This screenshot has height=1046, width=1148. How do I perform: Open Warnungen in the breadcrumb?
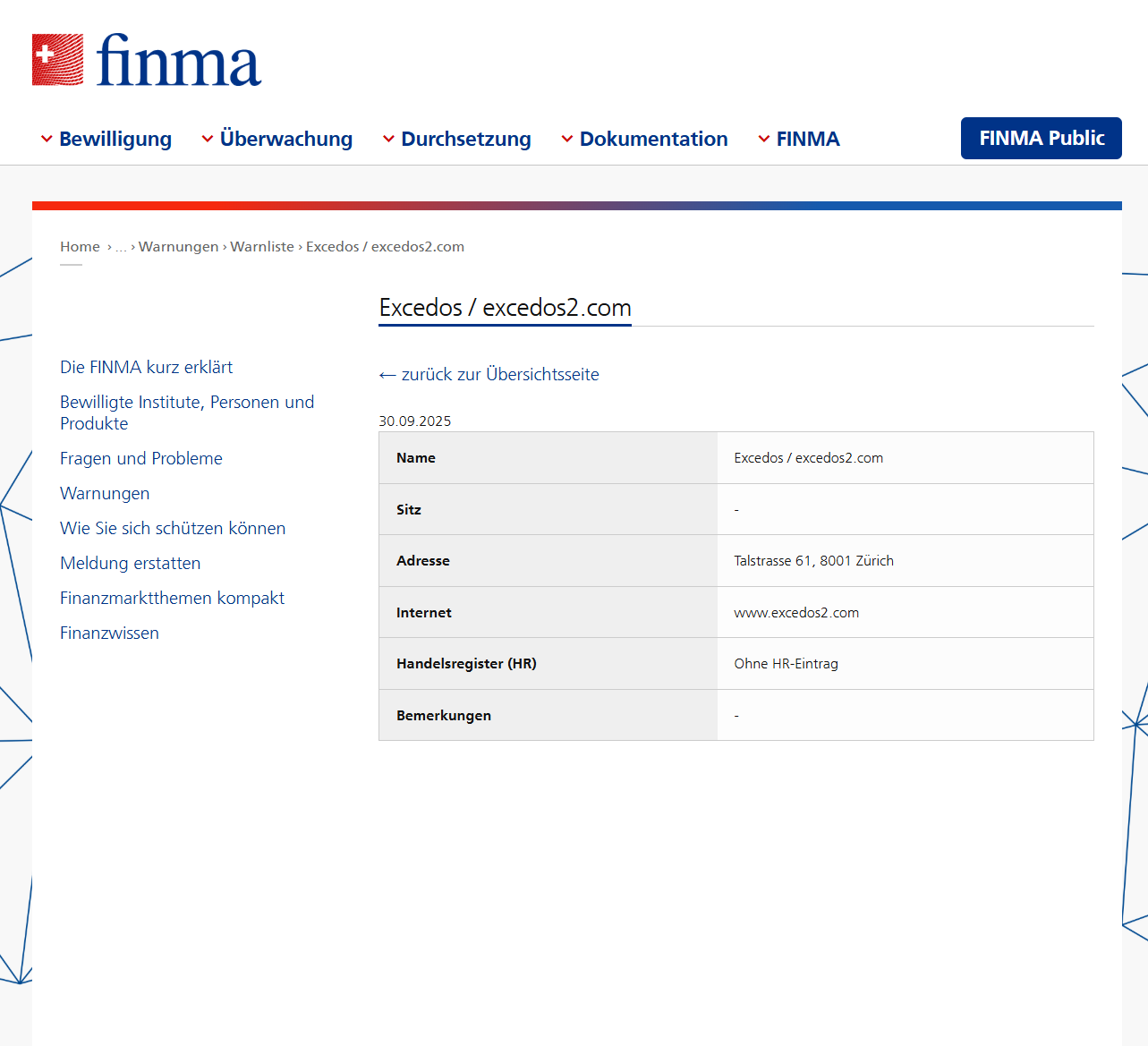[178, 247]
